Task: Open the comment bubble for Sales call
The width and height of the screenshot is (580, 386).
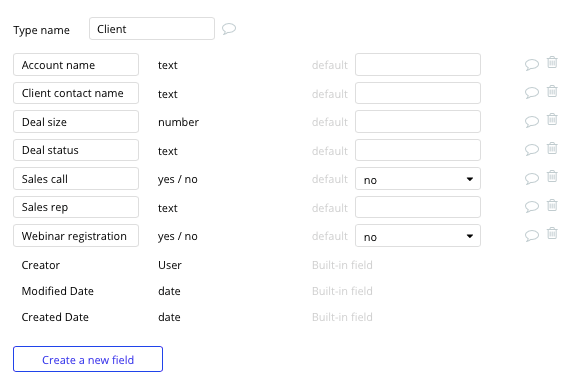Action: click(x=532, y=178)
